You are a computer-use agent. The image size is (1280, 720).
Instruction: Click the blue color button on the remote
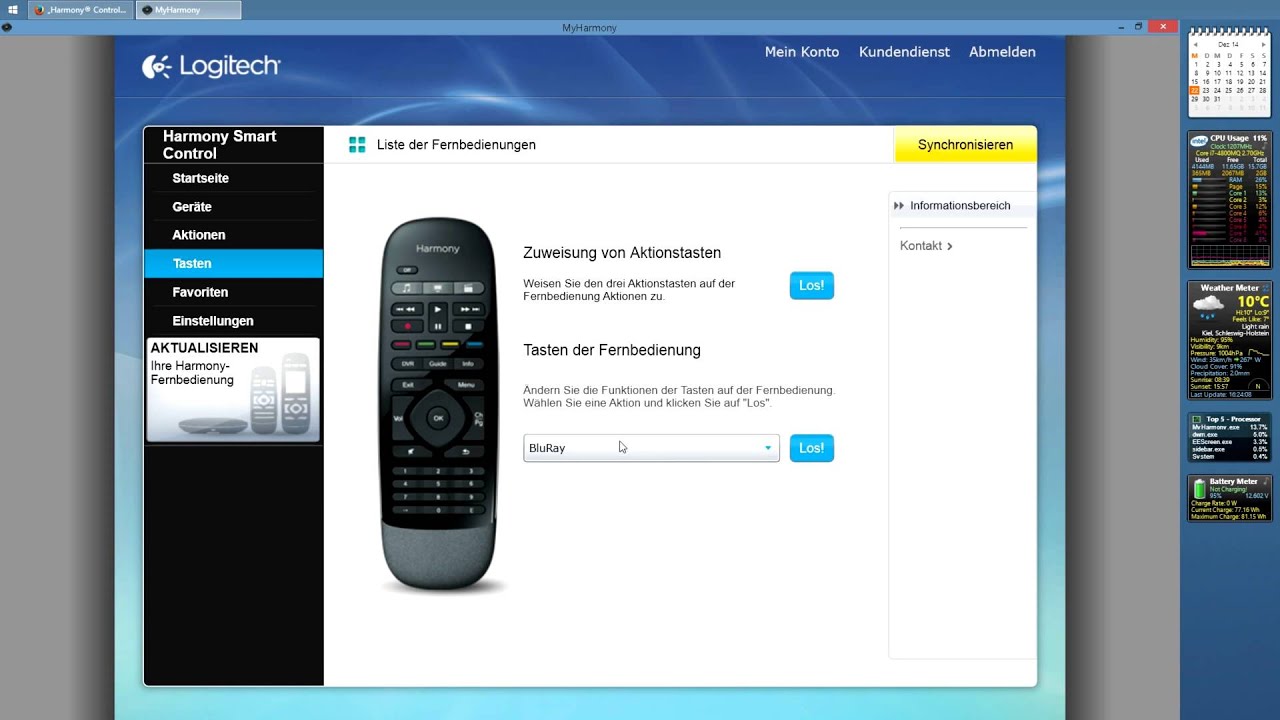474,344
